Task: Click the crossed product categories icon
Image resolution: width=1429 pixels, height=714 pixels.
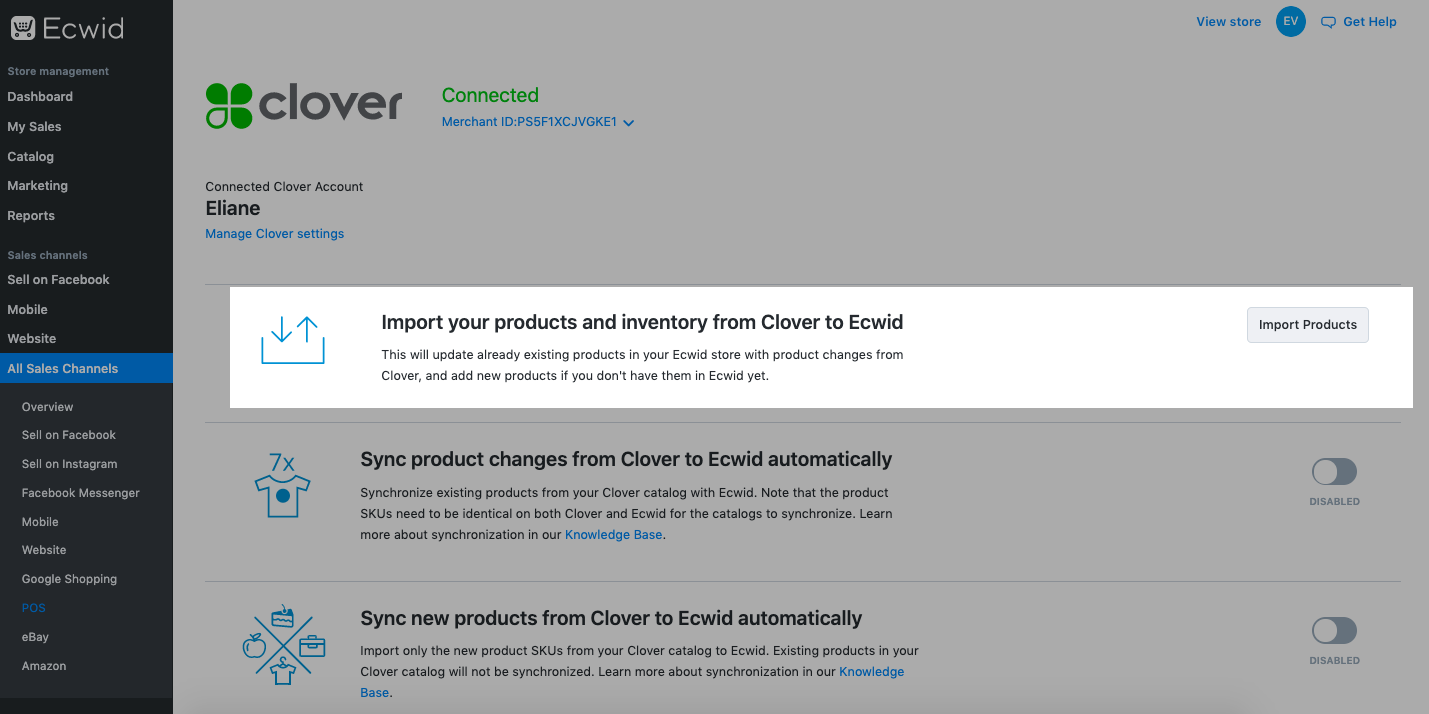Action: pos(283,645)
